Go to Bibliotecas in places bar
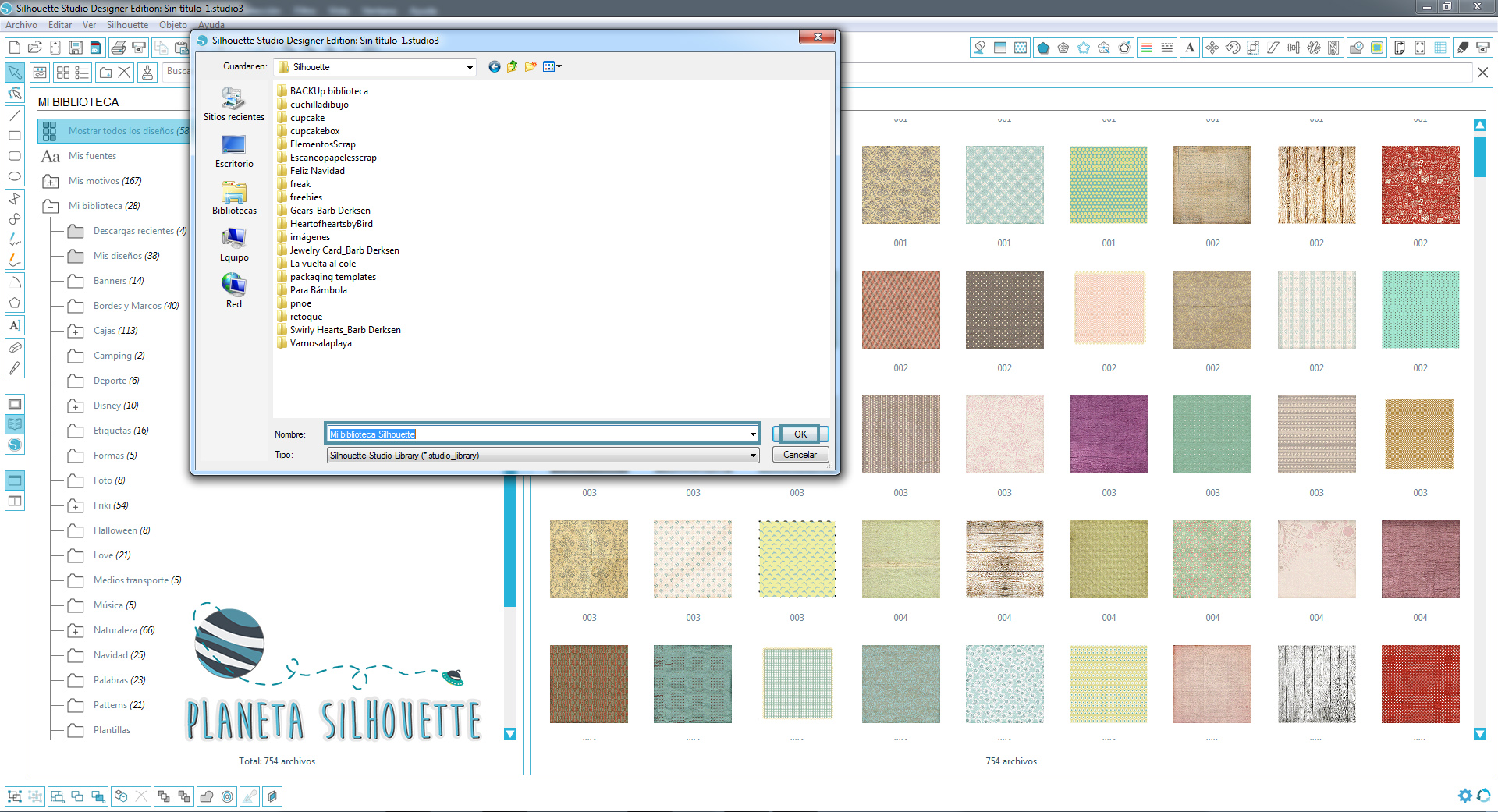 (234, 198)
